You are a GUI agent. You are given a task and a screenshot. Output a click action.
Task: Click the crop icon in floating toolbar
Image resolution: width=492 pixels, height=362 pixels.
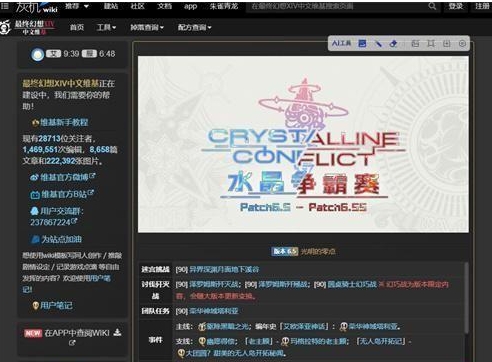[x=431, y=43]
